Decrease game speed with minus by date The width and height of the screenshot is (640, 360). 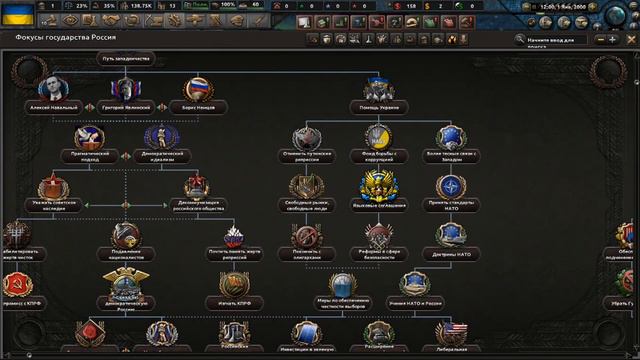pos(526,7)
